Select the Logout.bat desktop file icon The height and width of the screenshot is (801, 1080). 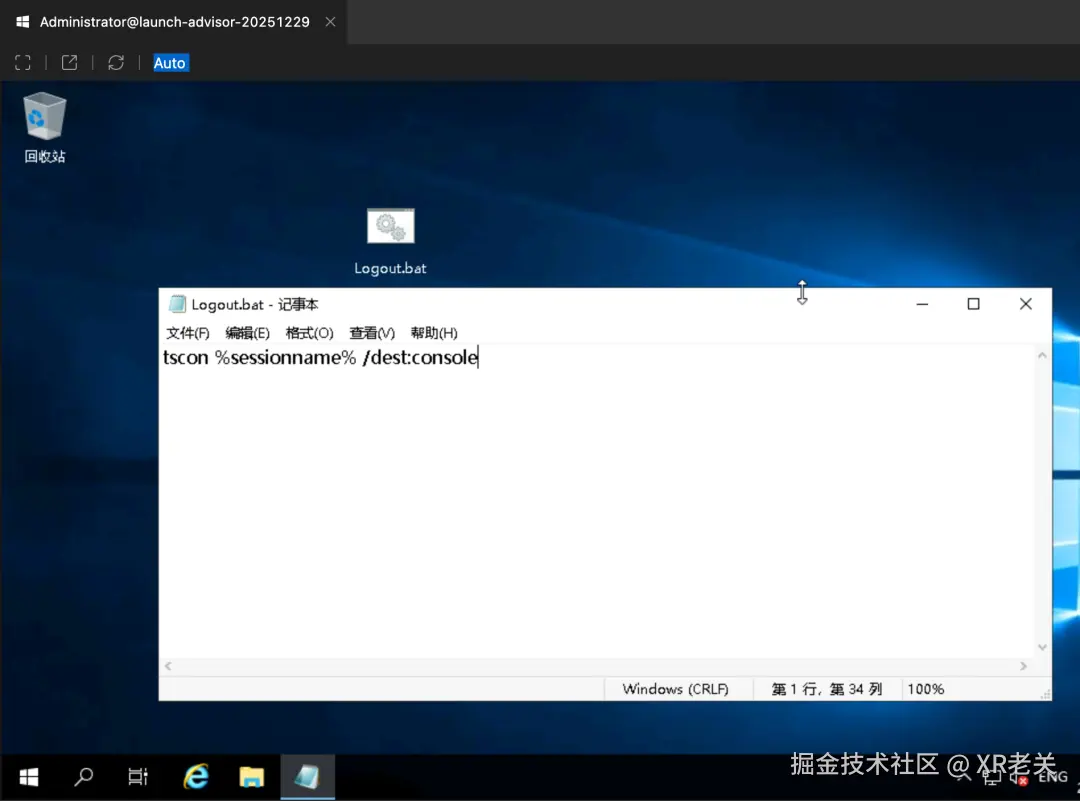[391, 241]
